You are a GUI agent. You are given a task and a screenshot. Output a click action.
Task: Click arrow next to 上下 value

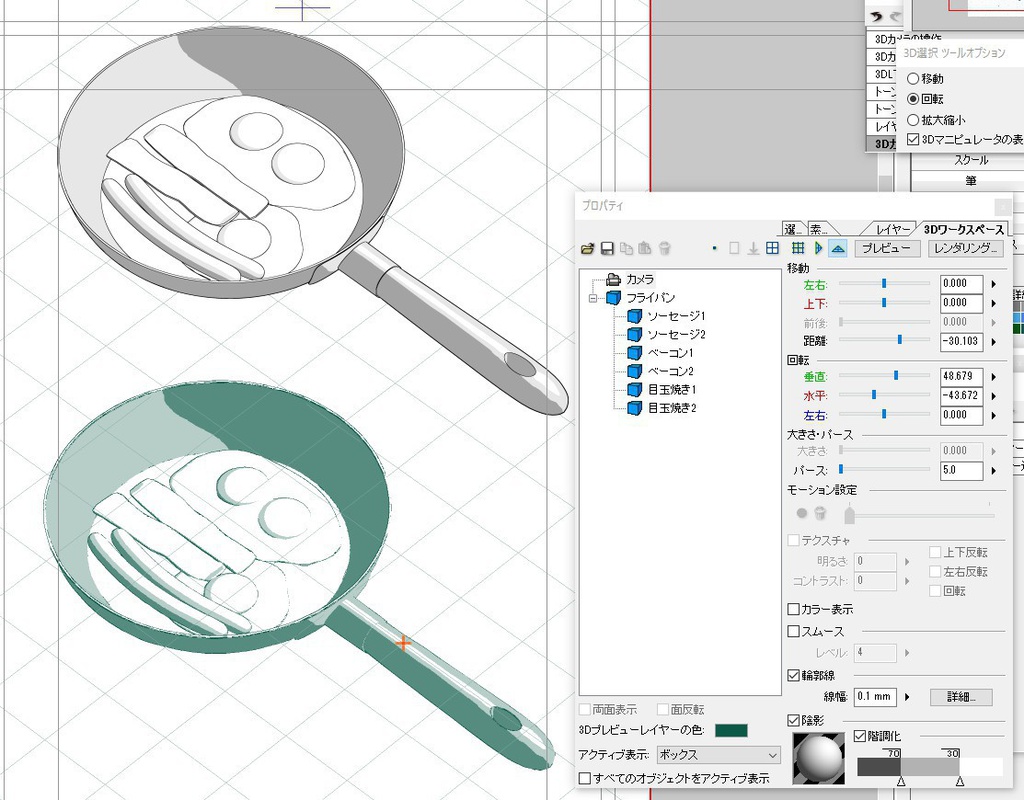point(994,303)
